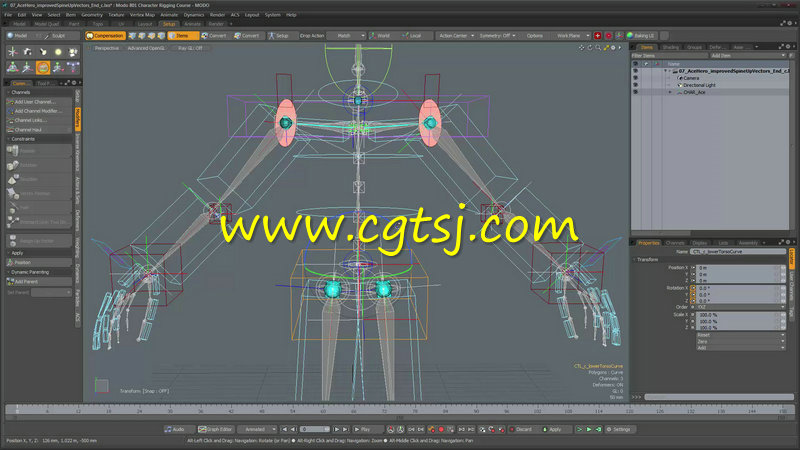This screenshot has width=800, height=450.
Task: Switch to the Animate layout tab
Action: pyautogui.click(x=192, y=24)
